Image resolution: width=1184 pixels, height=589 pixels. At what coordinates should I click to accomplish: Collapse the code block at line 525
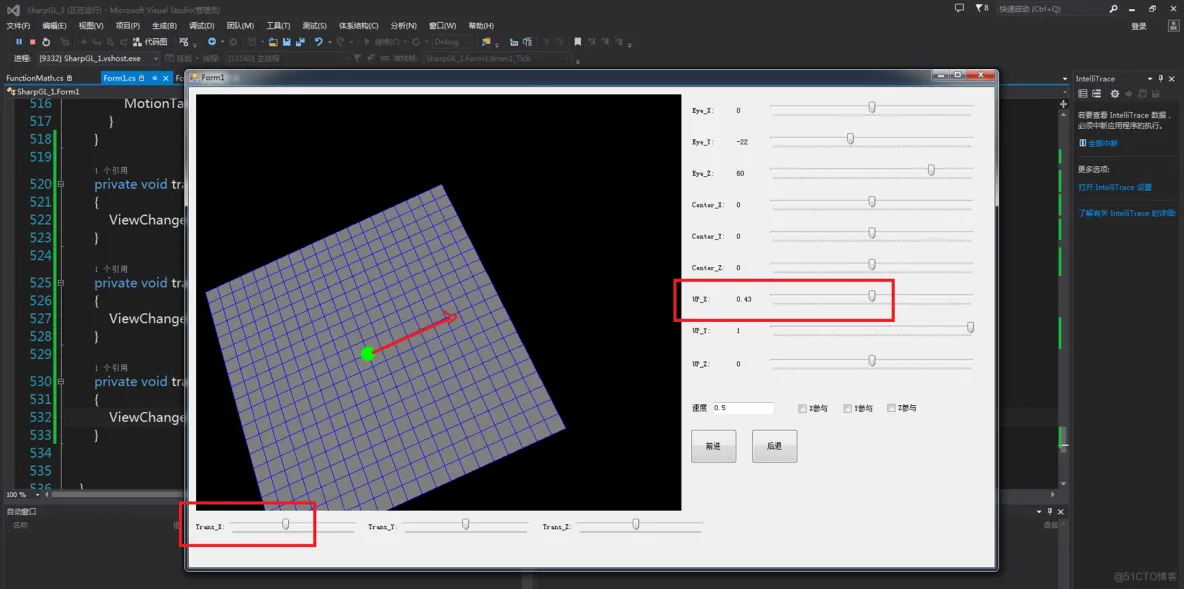[x=61, y=282]
